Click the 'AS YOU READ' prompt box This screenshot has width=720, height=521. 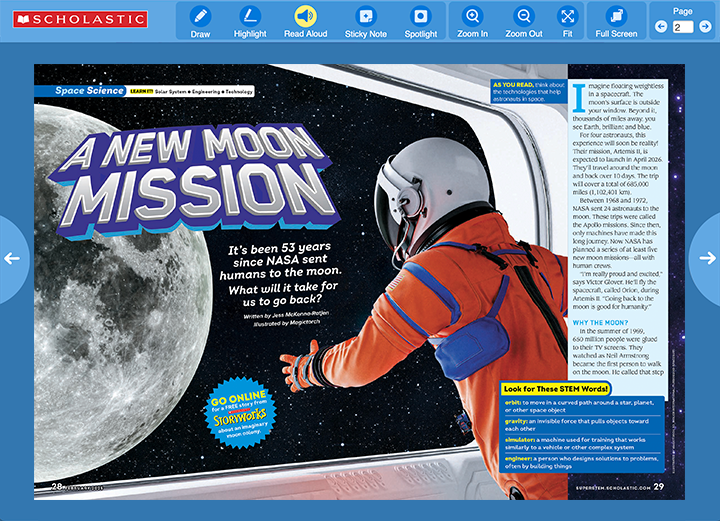529,92
